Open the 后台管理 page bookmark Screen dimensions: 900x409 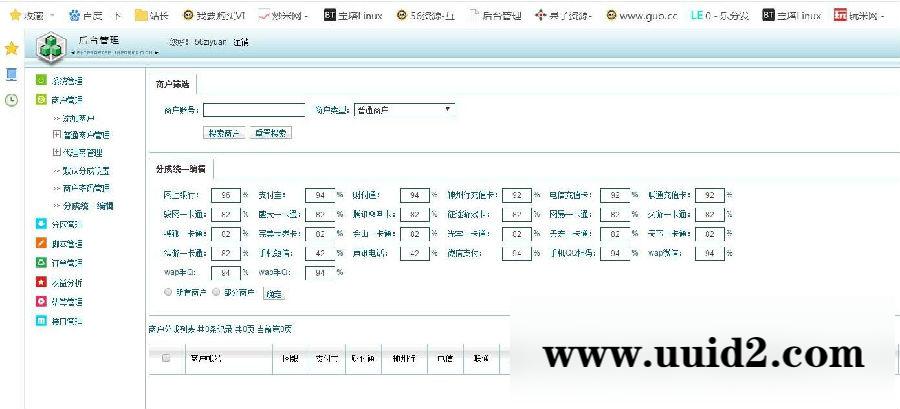495,15
